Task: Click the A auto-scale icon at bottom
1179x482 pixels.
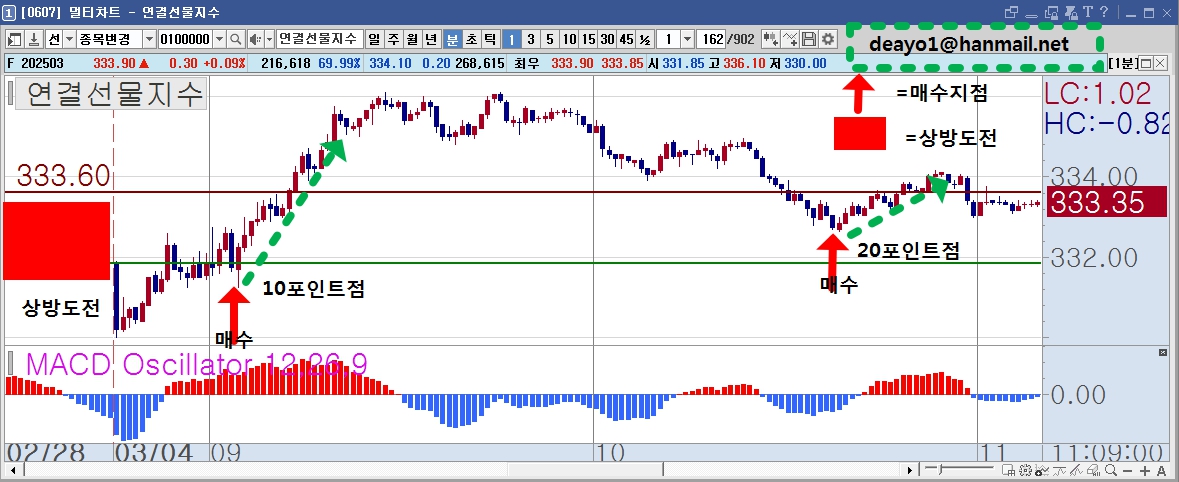Action: pos(1162,471)
